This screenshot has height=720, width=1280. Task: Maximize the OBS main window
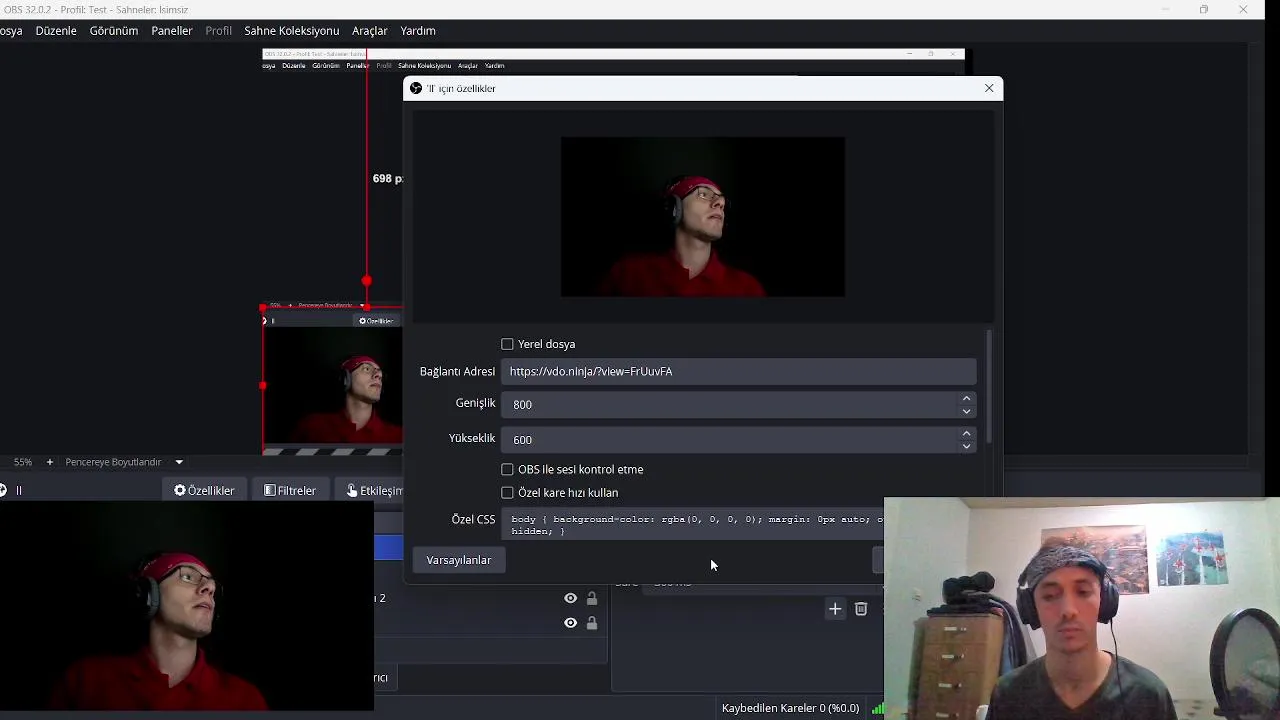coord(1204,10)
